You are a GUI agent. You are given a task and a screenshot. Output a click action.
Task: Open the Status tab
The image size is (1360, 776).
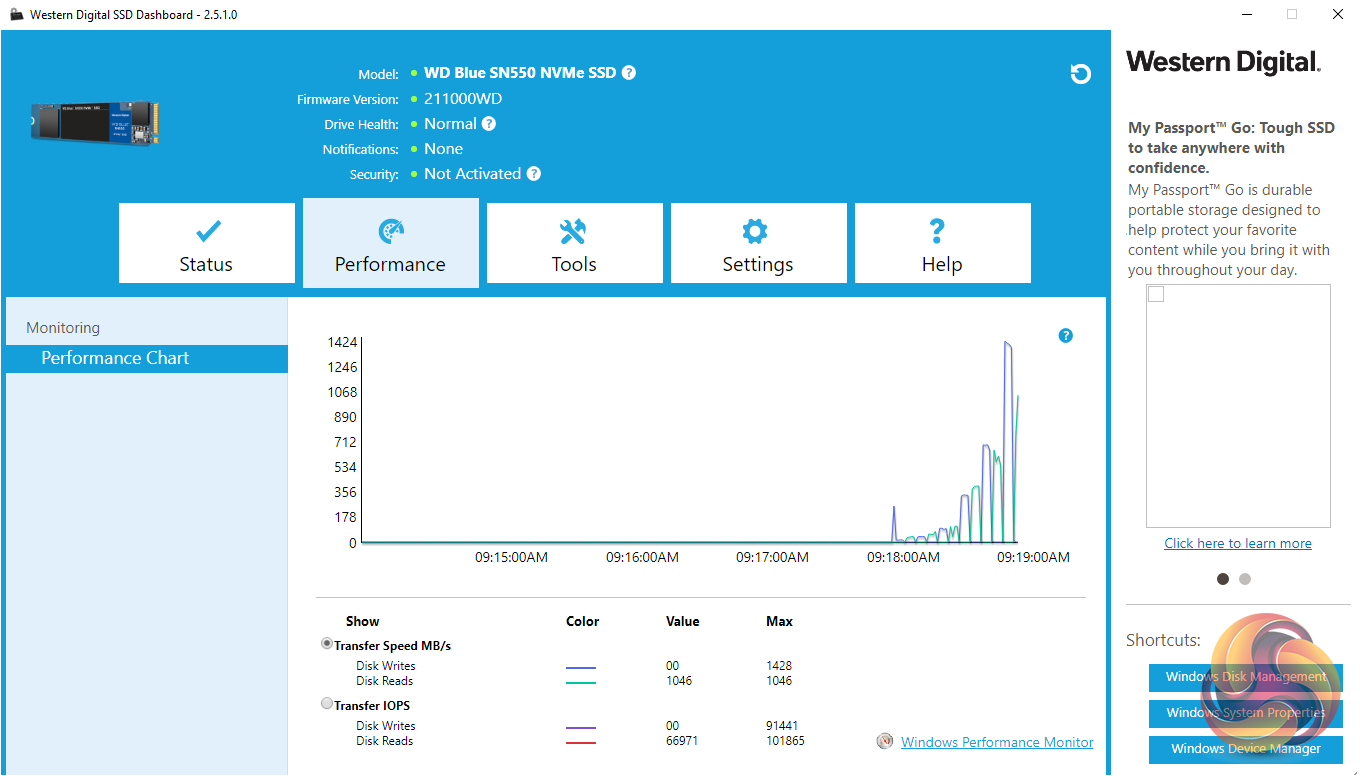pos(207,244)
